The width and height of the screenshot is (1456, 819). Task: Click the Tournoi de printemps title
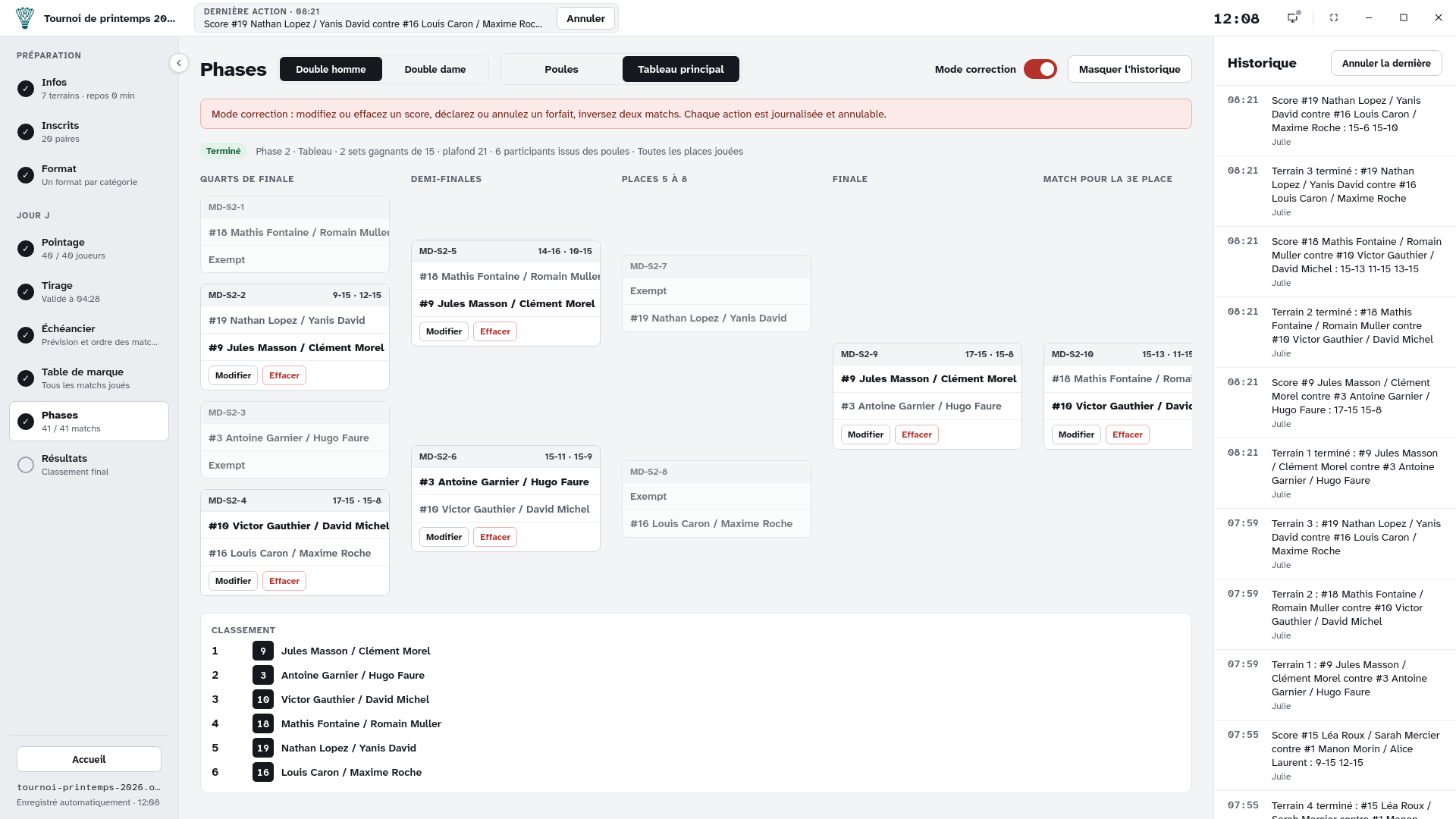pyautogui.click(x=109, y=18)
